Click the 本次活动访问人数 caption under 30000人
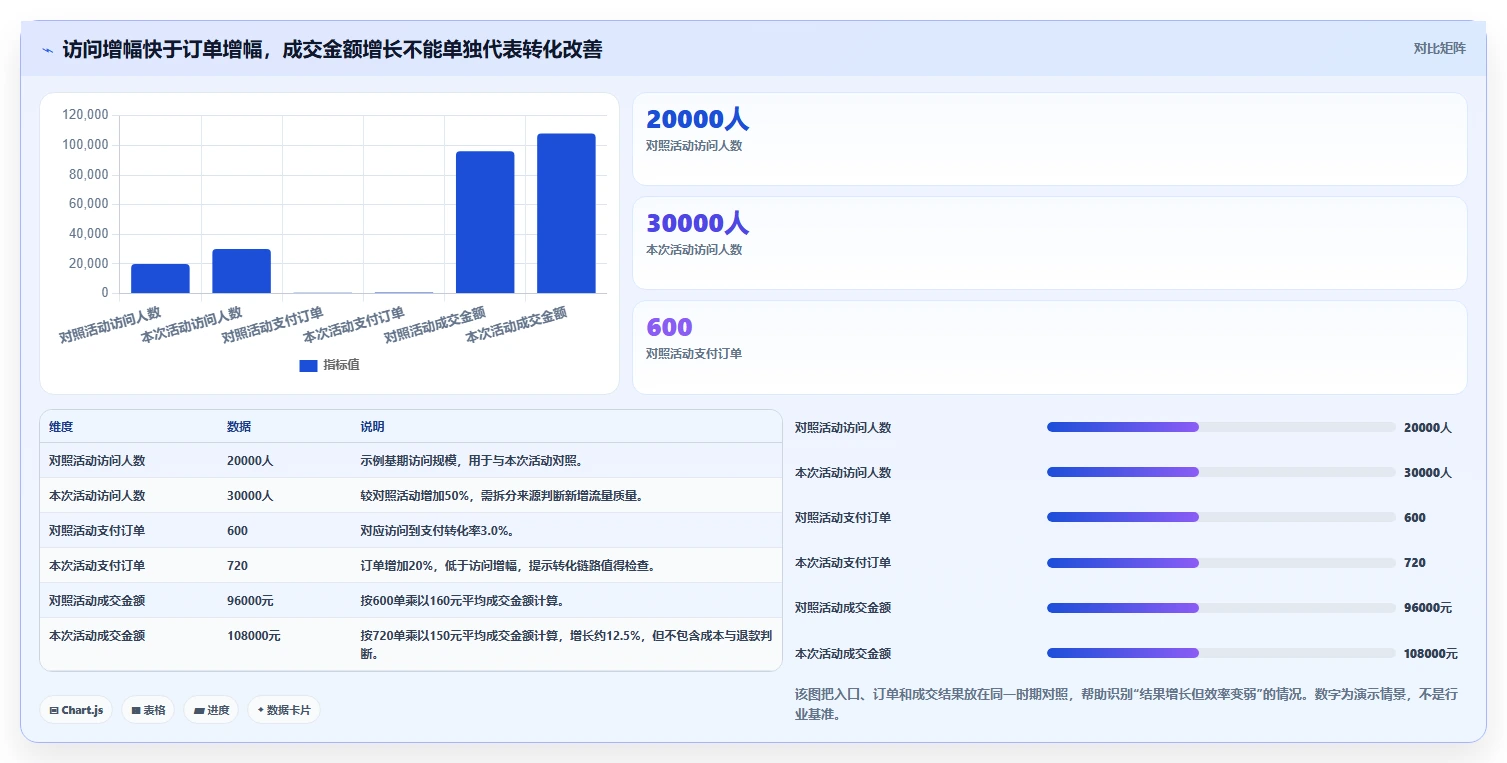The image size is (1507, 763). click(x=694, y=250)
